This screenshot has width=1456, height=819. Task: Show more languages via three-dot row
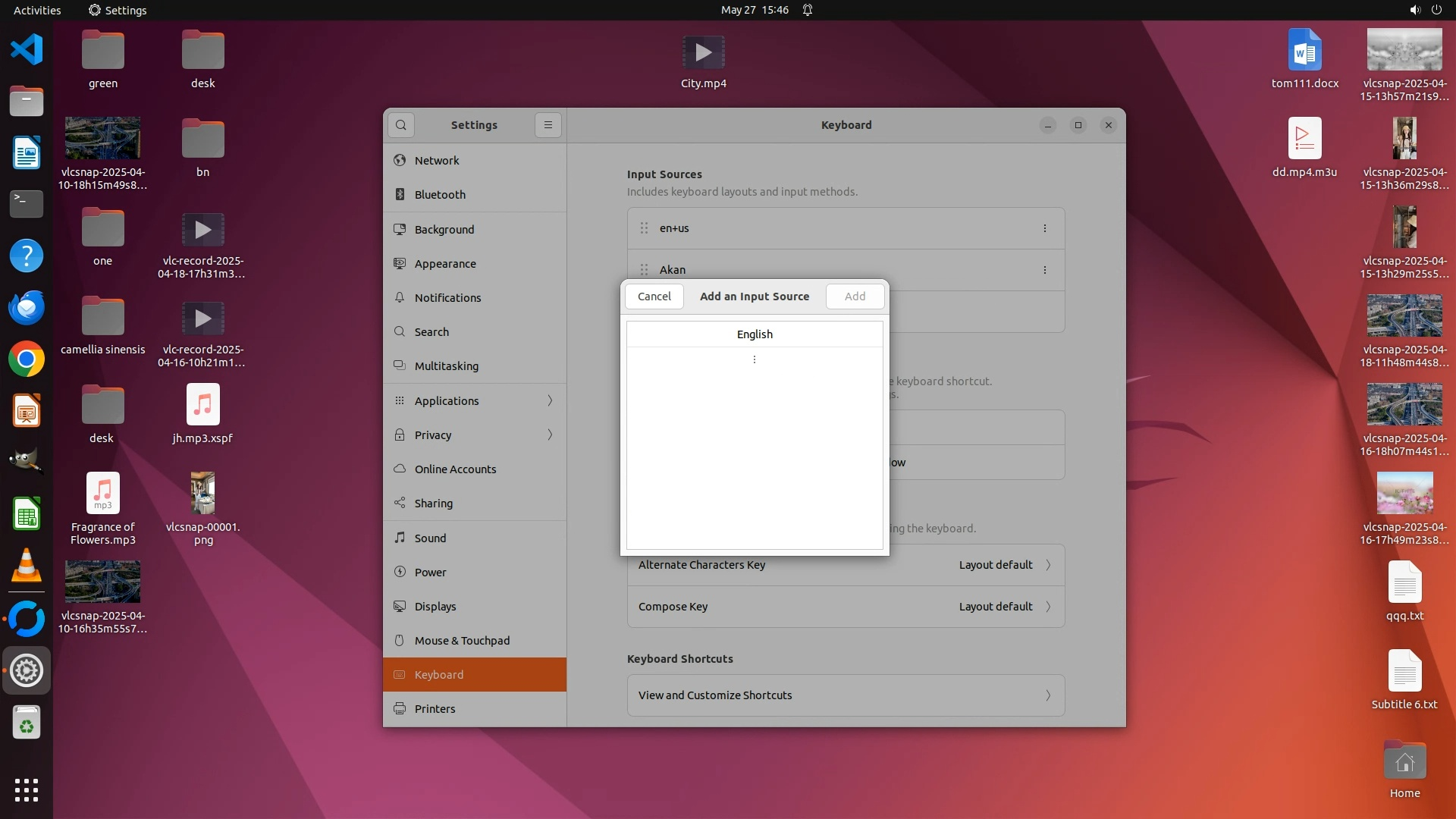[x=755, y=359]
